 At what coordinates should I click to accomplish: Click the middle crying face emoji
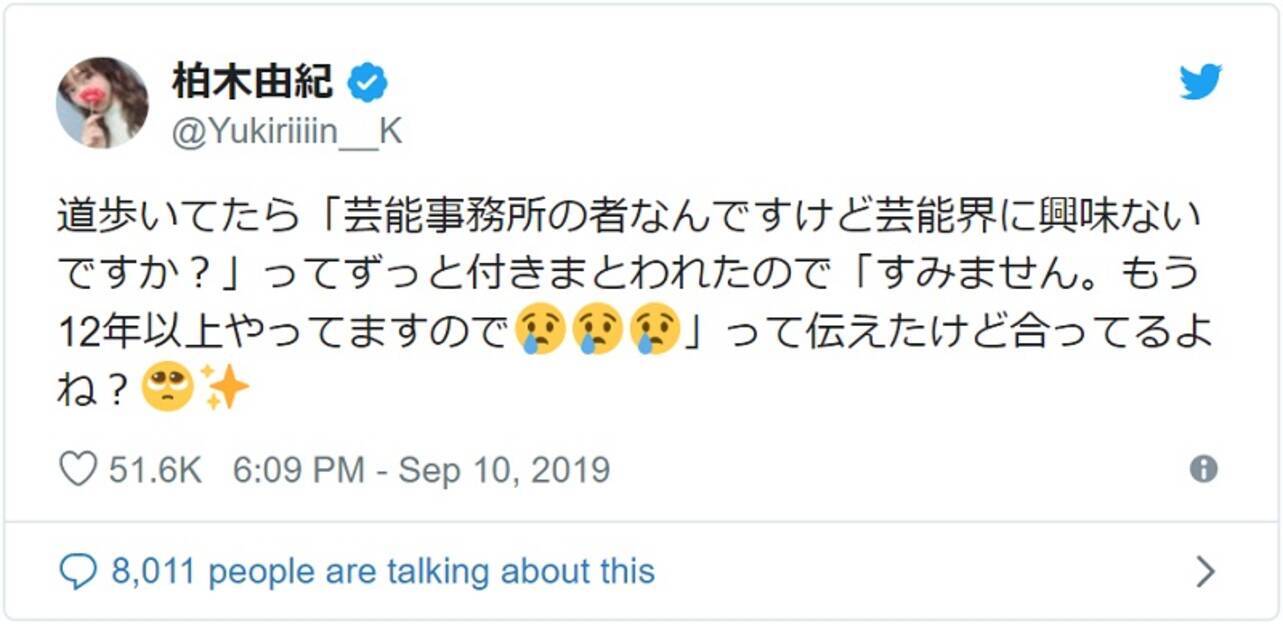[x=597, y=330]
